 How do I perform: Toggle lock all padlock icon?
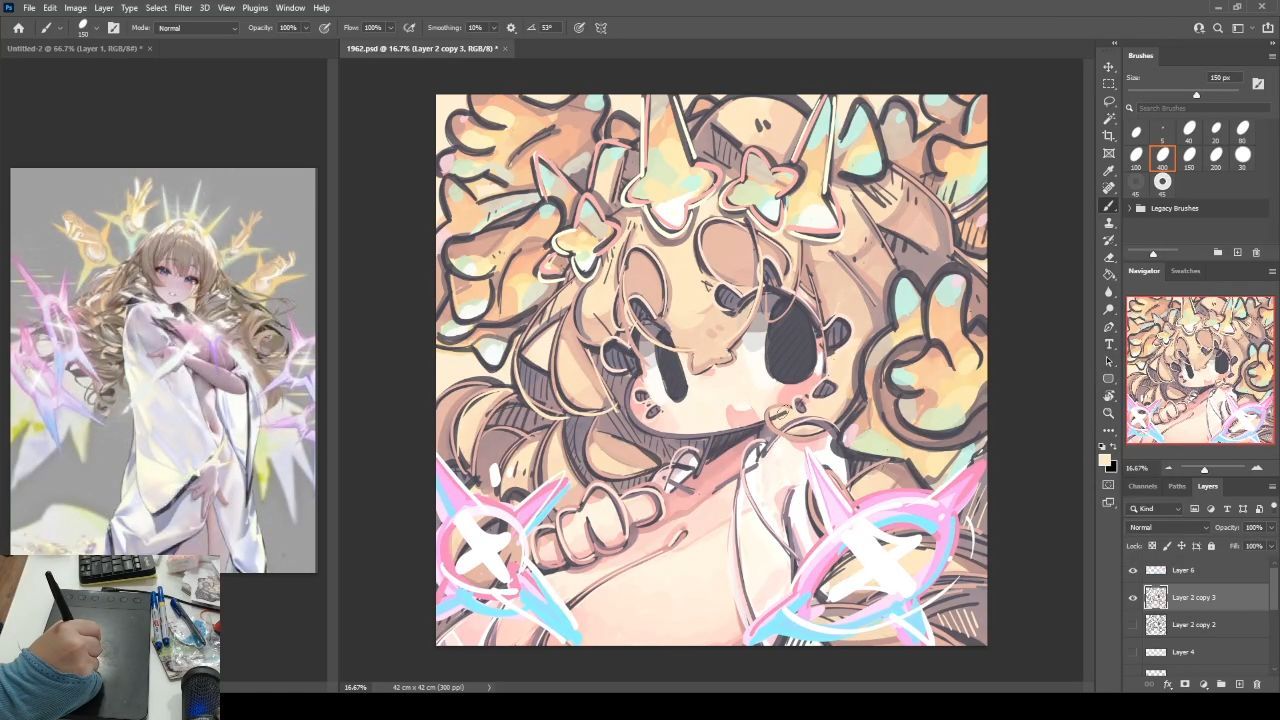click(1211, 546)
